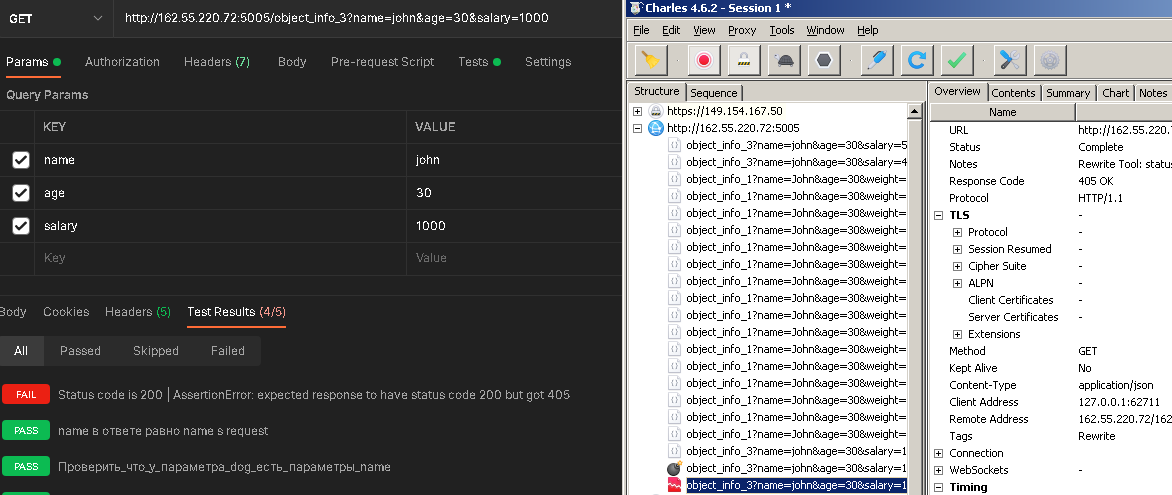Image resolution: width=1172 pixels, height=495 pixels.
Task: Switch to the Notes tab in Charles
Action: click(x=1153, y=93)
